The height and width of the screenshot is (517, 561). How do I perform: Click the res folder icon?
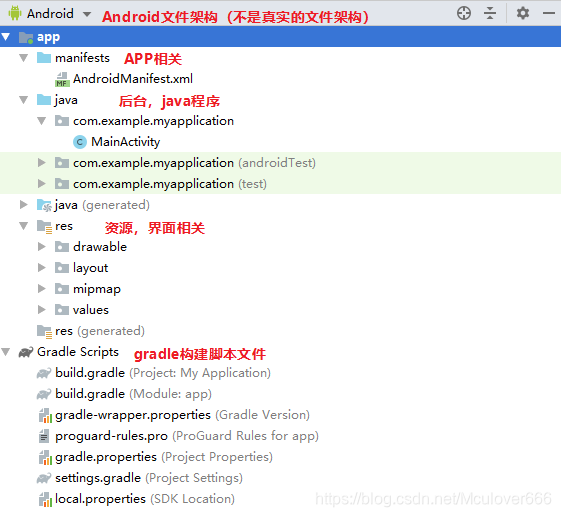click(x=44, y=226)
